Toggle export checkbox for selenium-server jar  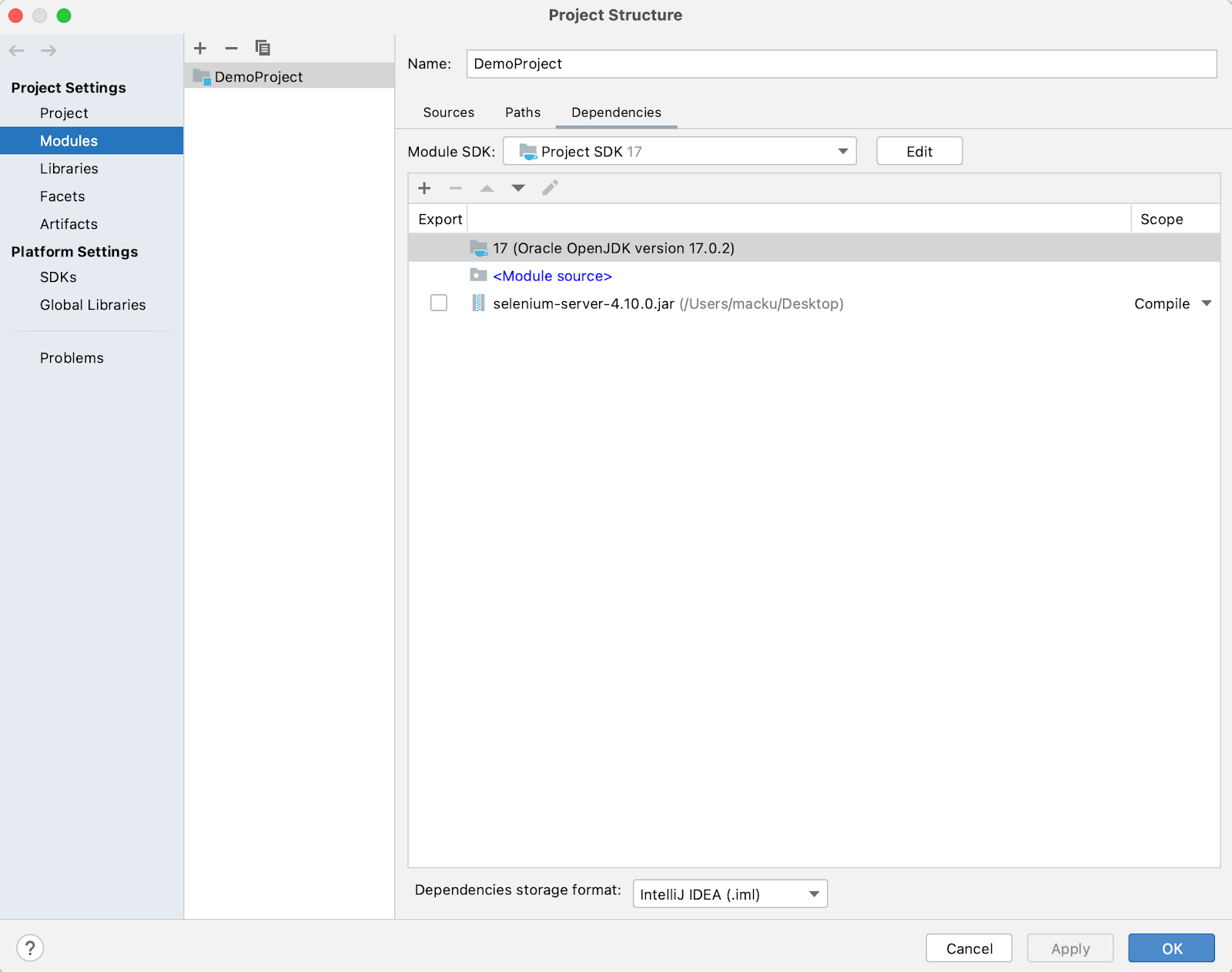[439, 303]
